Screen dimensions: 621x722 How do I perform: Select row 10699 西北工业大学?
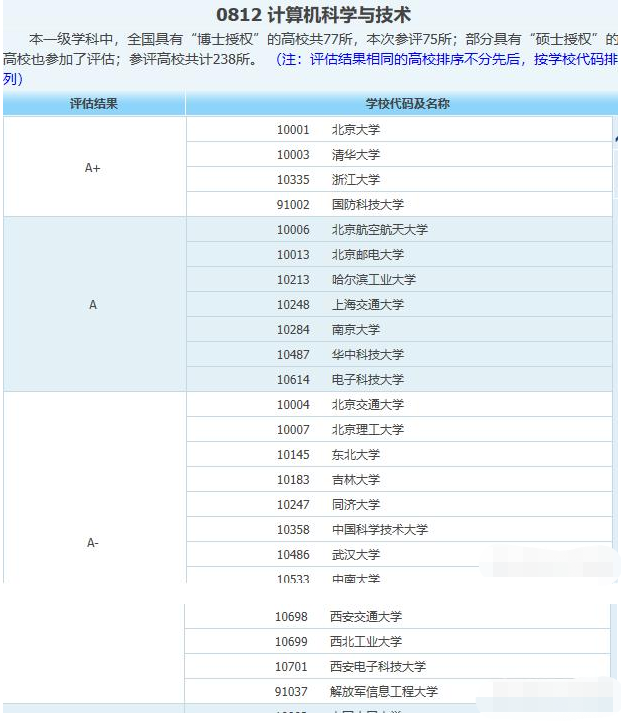[397, 641]
